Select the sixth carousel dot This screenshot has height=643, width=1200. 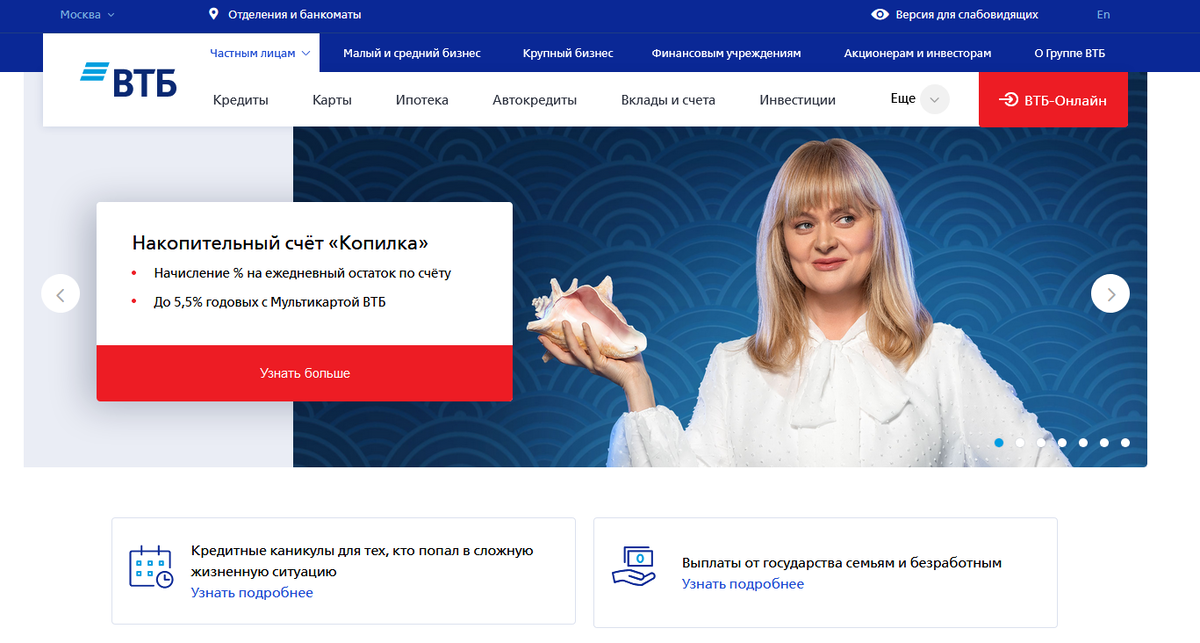click(1104, 442)
